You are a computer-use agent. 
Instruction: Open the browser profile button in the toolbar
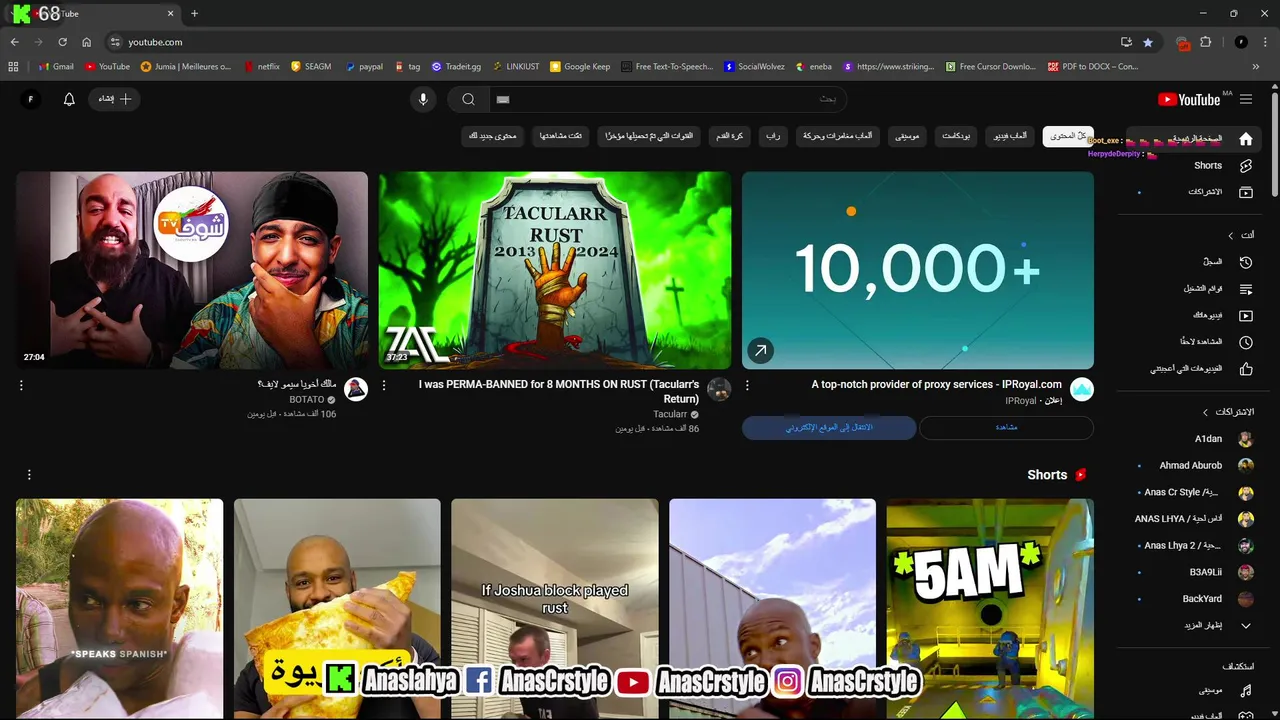click(1241, 42)
